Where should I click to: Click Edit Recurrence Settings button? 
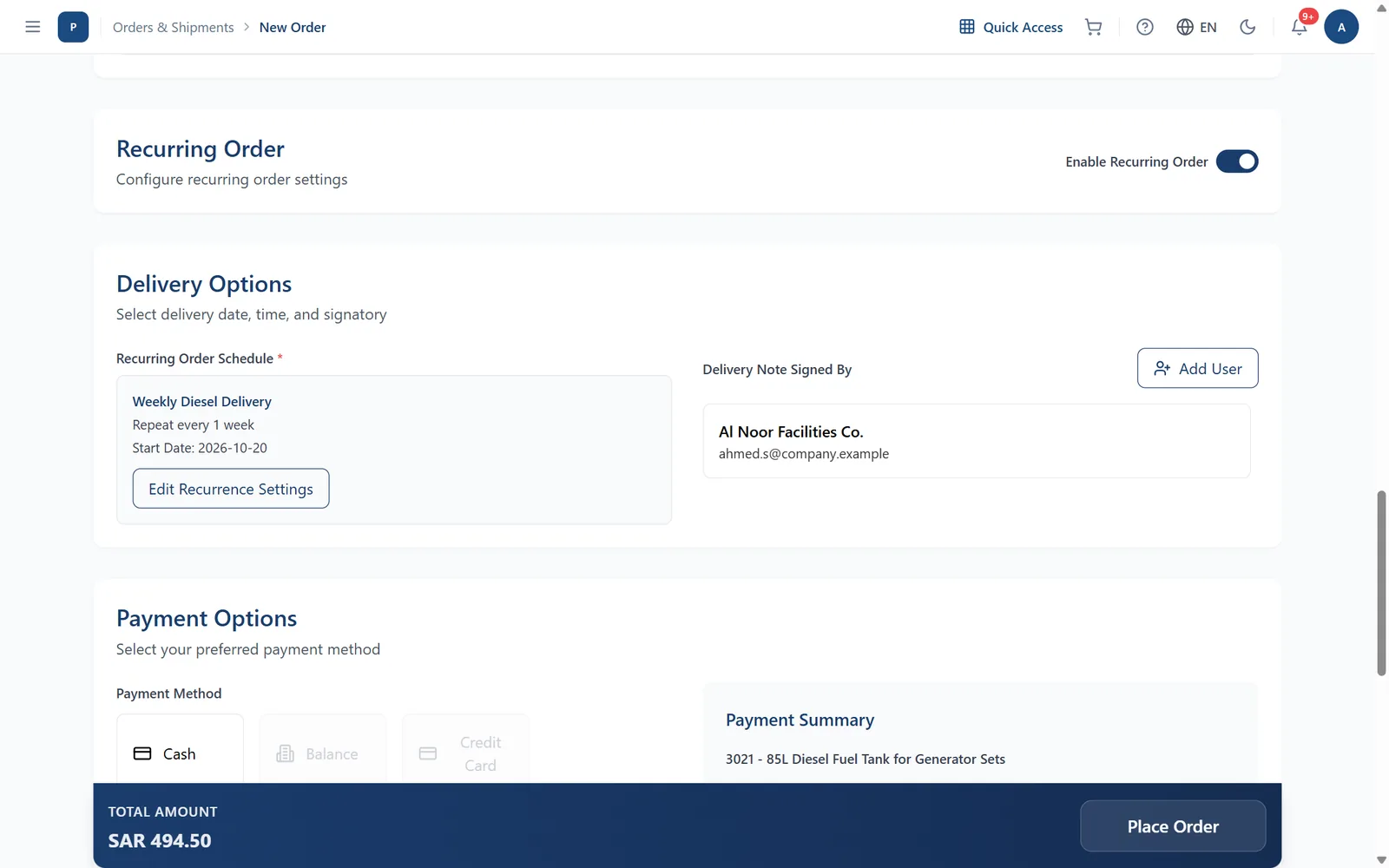click(231, 489)
